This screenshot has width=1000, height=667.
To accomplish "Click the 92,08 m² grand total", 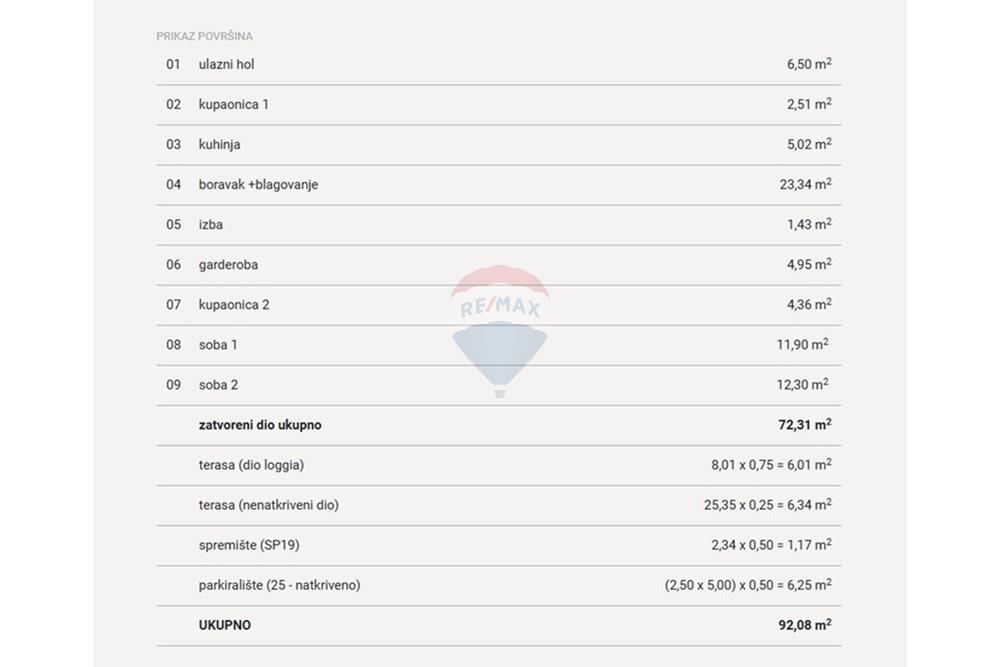I will 805,625.
